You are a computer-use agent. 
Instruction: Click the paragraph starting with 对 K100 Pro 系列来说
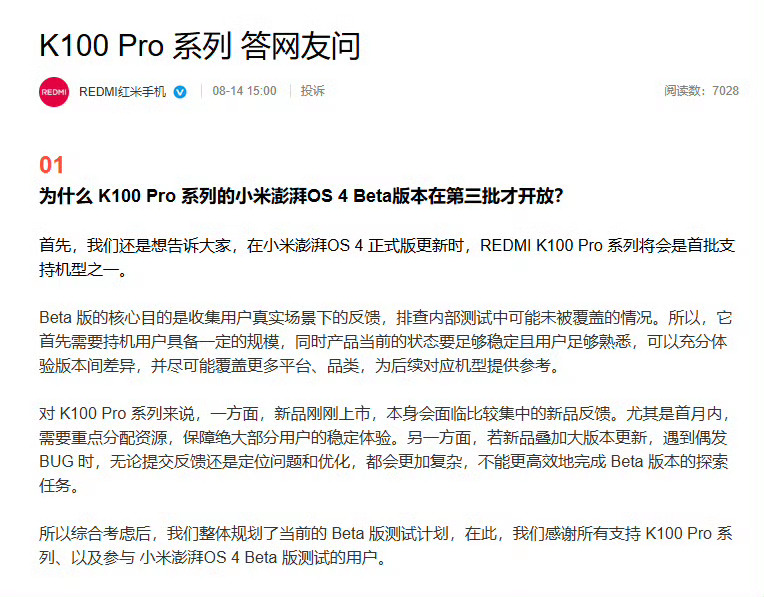(385, 449)
